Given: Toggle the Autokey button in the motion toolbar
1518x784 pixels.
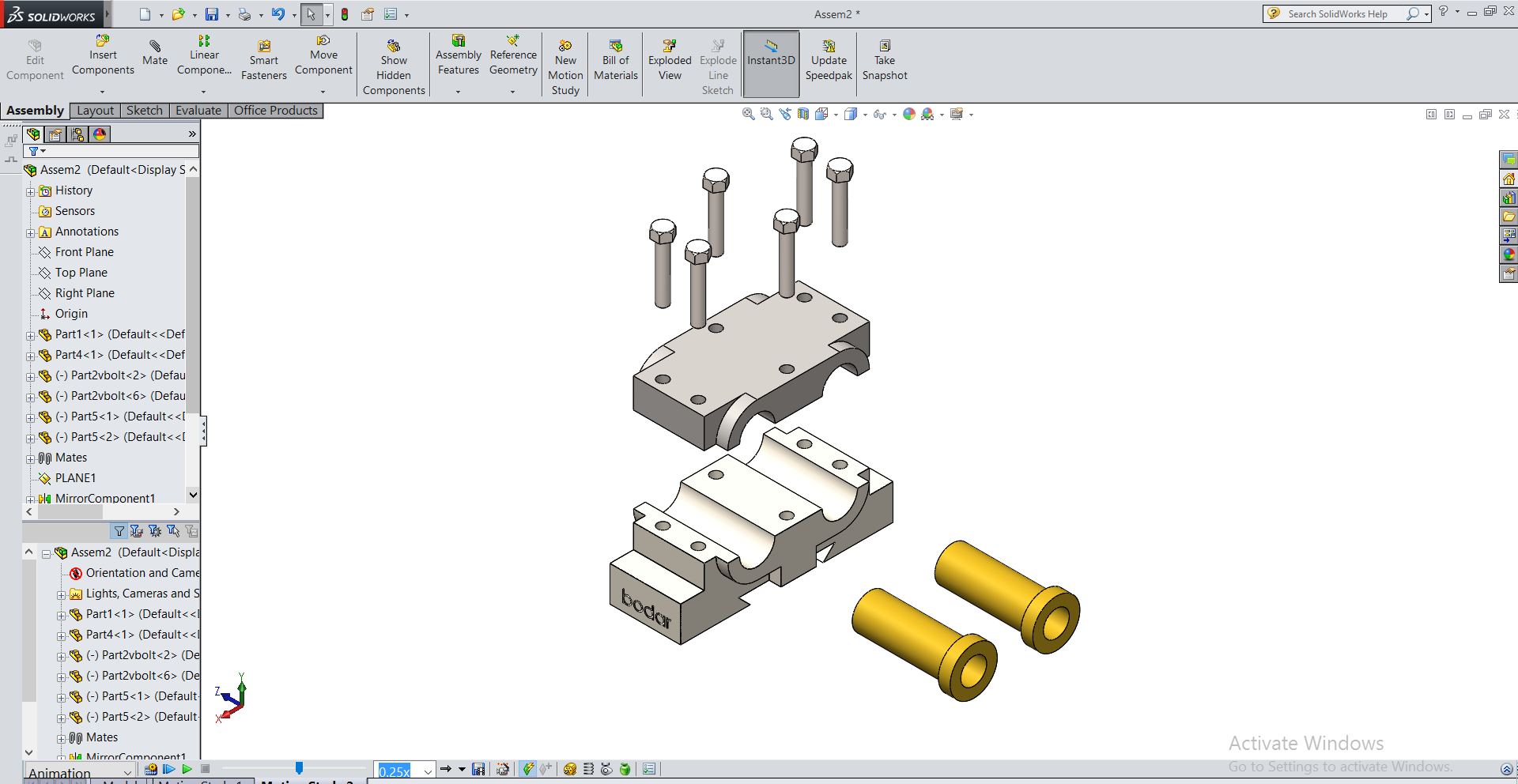Looking at the screenshot, I should (x=527, y=769).
